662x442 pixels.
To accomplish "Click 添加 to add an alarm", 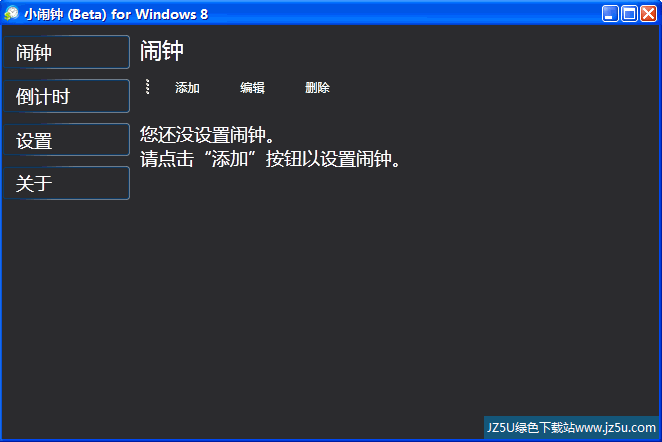I will click(187, 88).
